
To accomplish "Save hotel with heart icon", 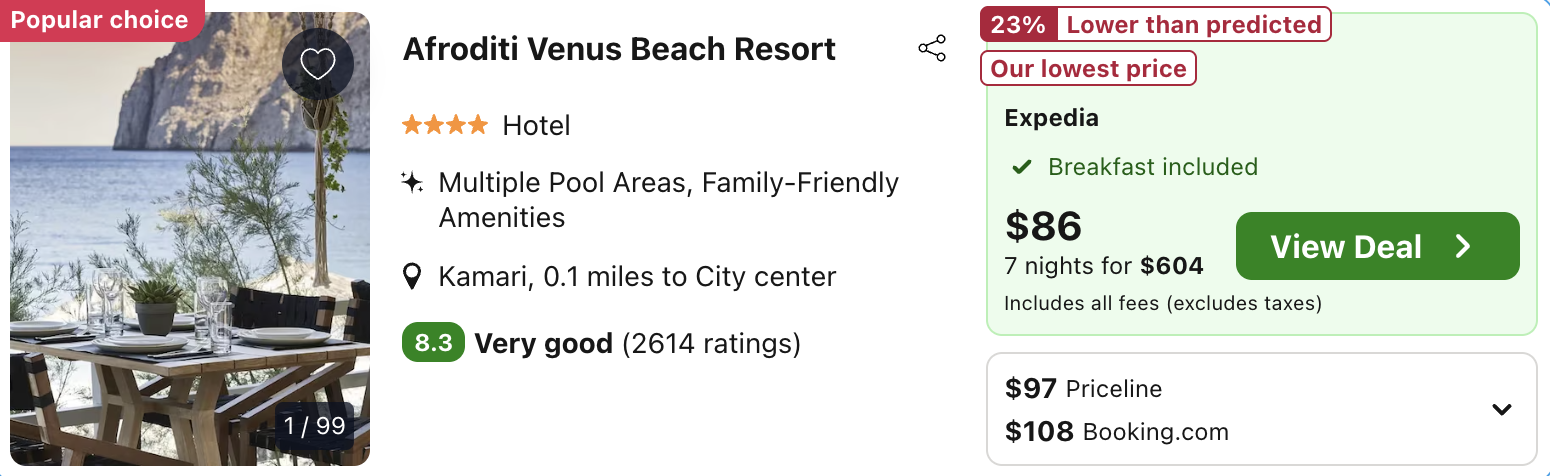I will [x=317, y=64].
